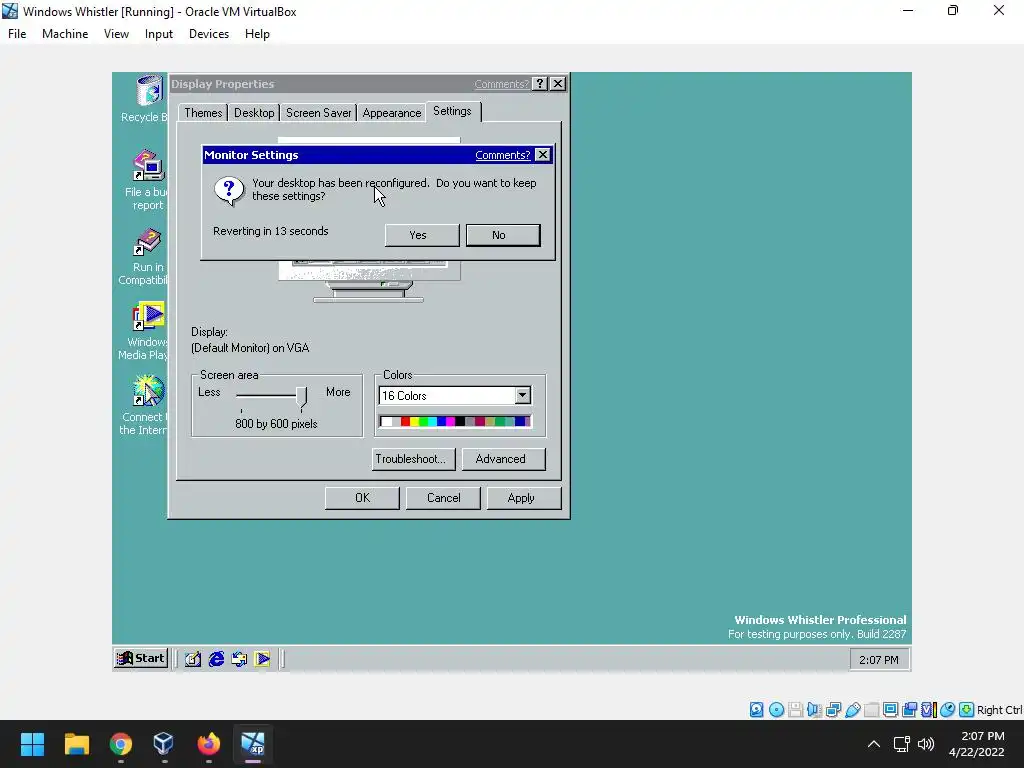1024x768 pixels.
Task: Open the Help menu
Action: point(257,34)
